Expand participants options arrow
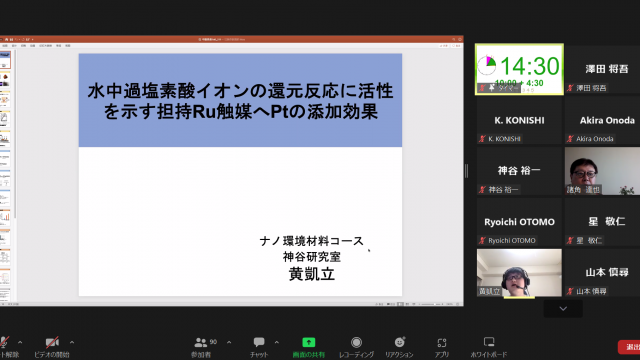The height and width of the screenshot is (360, 640). [x=229, y=342]
